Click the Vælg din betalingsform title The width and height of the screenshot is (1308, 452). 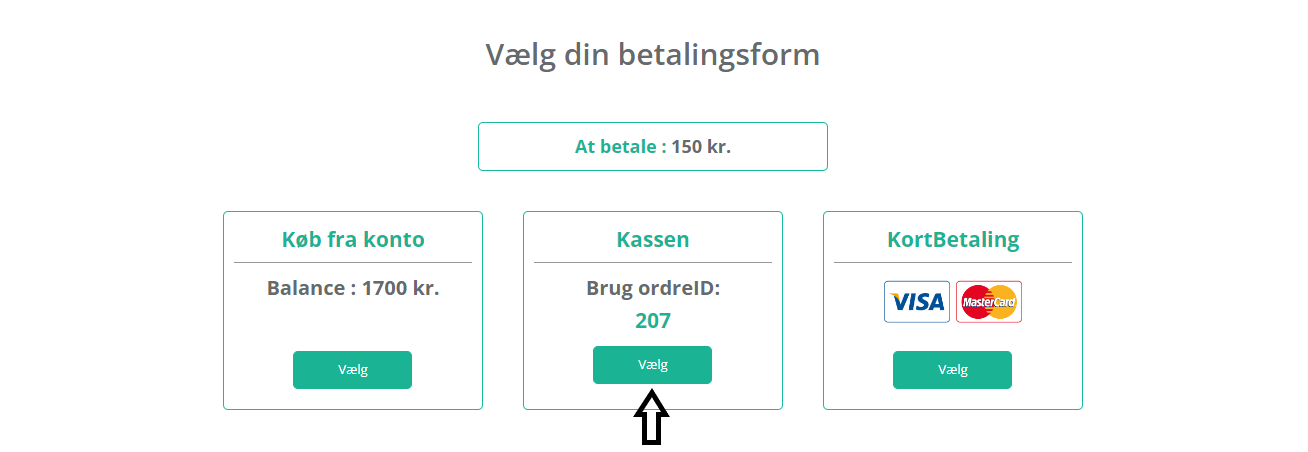pos(653,54)
